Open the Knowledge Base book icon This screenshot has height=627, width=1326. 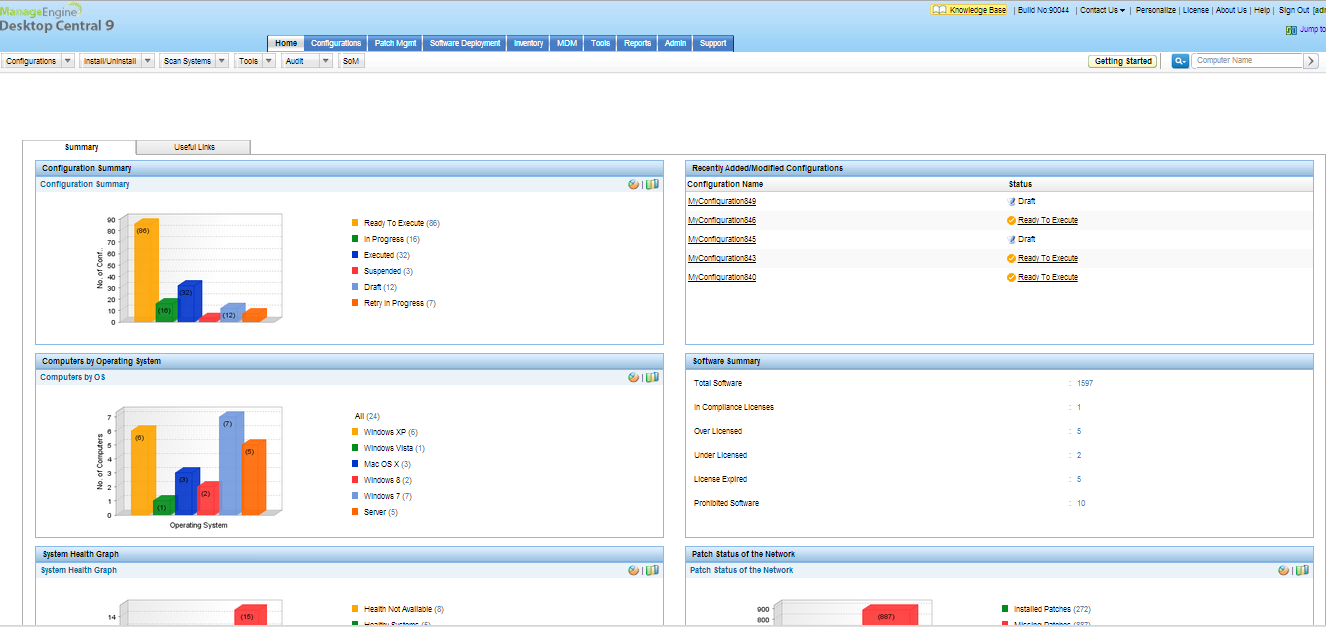(x=938, y=9)
